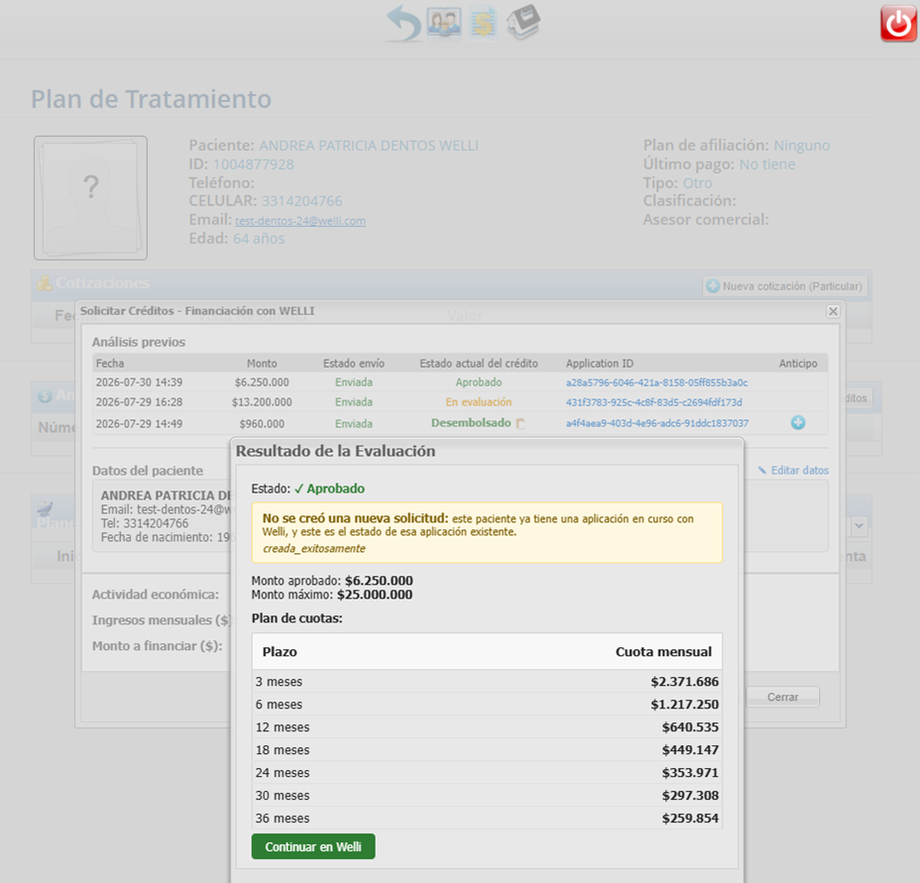Open application ID a28a5796 link
920x883 pixels.
(x=657, y=383)
